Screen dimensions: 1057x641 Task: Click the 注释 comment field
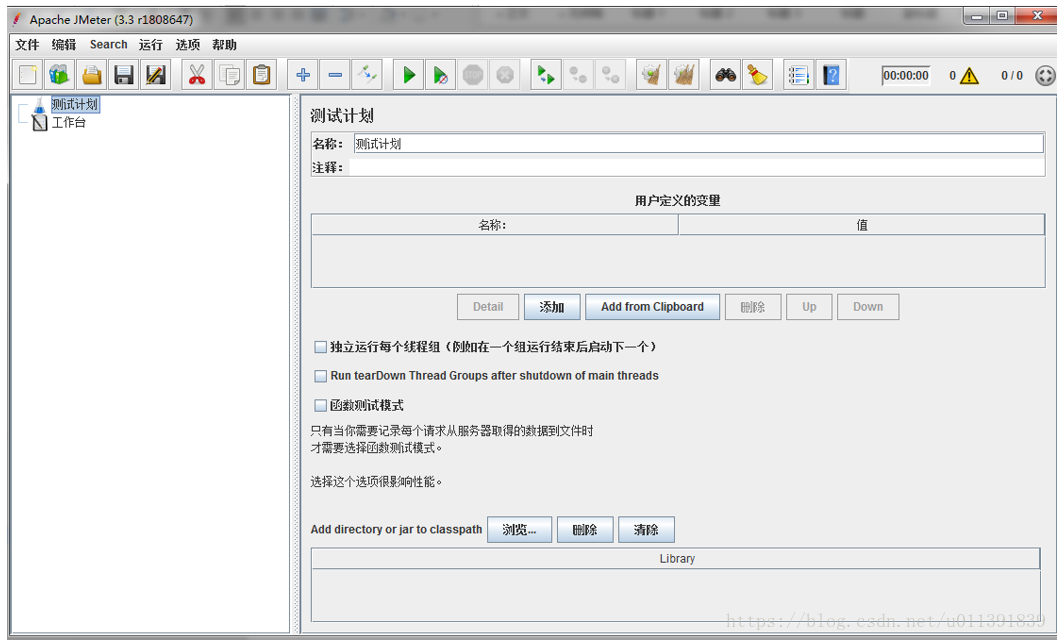click(x=696, y=167)
